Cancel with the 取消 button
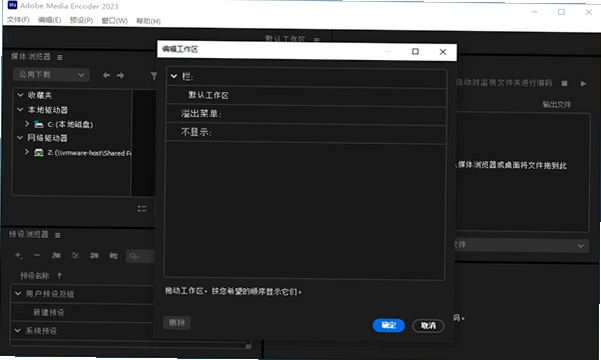 pos(428,325)
